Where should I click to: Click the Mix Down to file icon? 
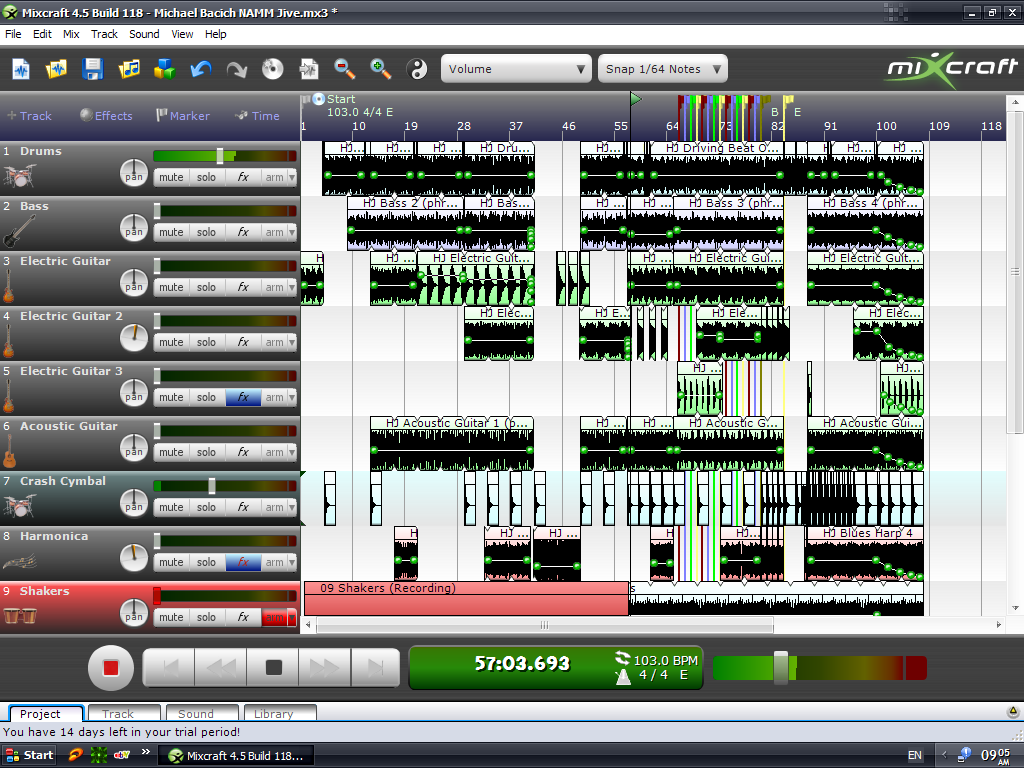pos(308,69)
